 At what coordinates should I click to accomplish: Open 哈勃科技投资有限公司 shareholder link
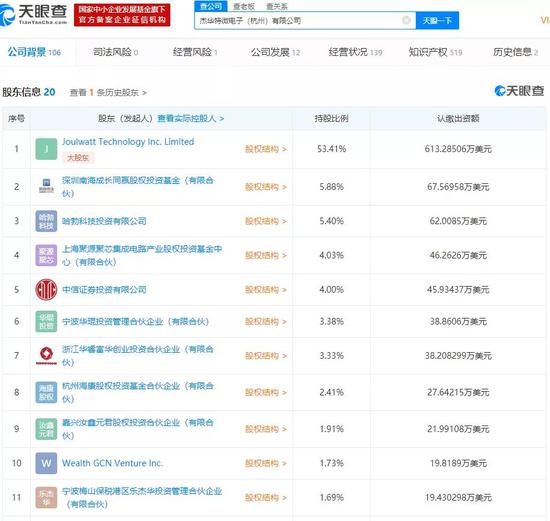104,221
